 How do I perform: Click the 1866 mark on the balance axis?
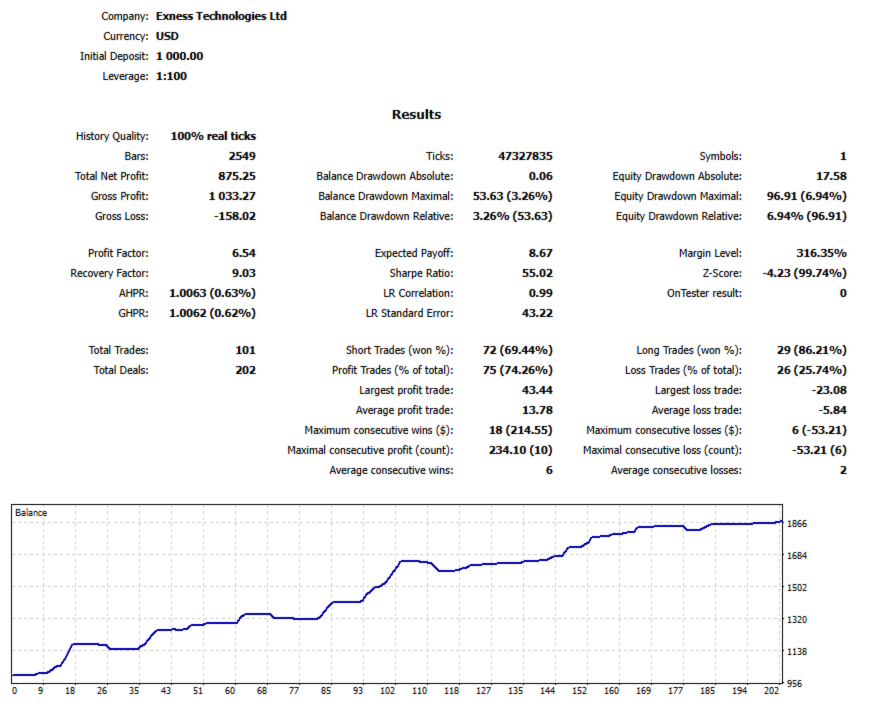coord(797,524)
